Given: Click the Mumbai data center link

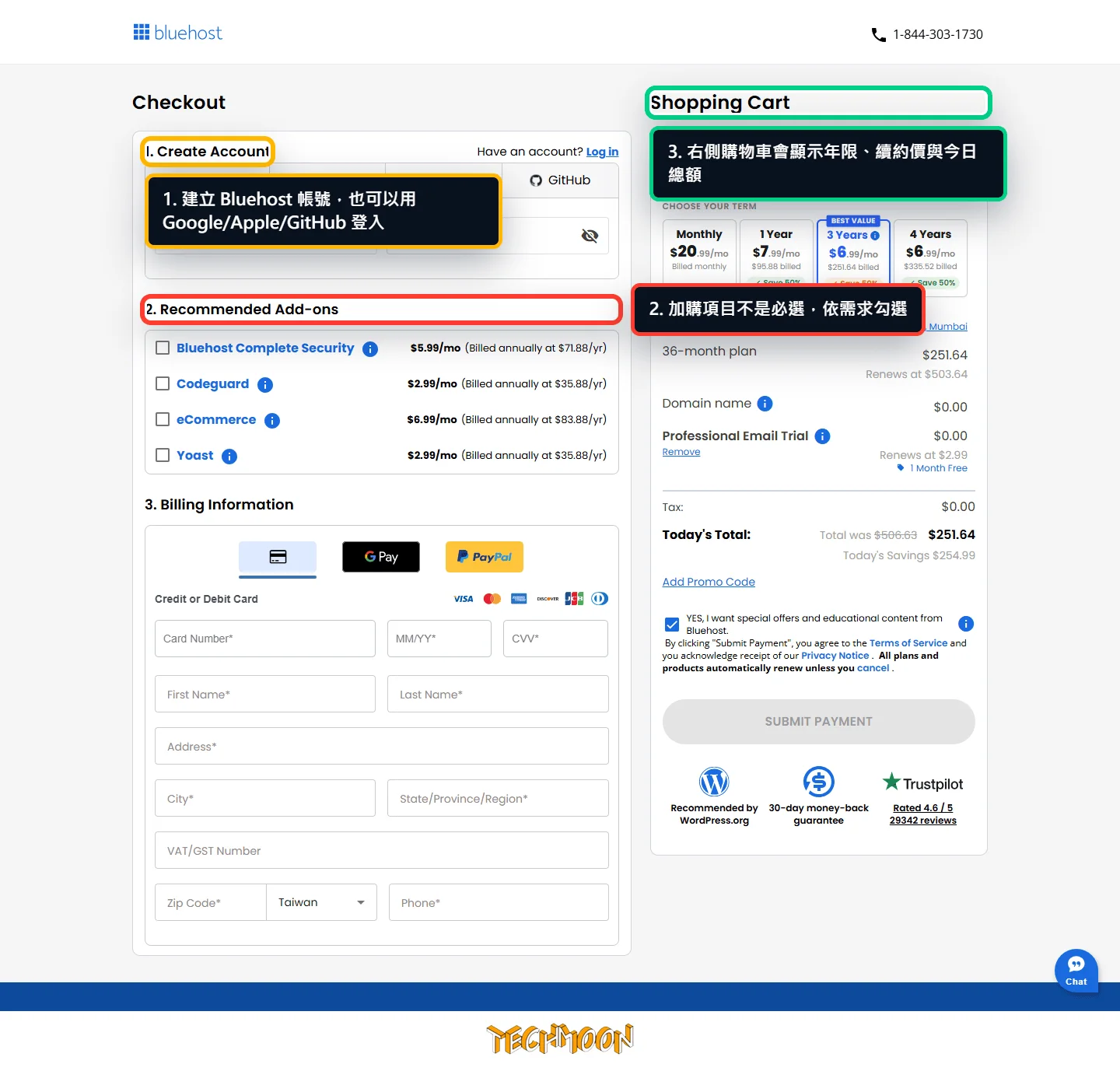Looking at the screenshot, I should pos(948,327).
